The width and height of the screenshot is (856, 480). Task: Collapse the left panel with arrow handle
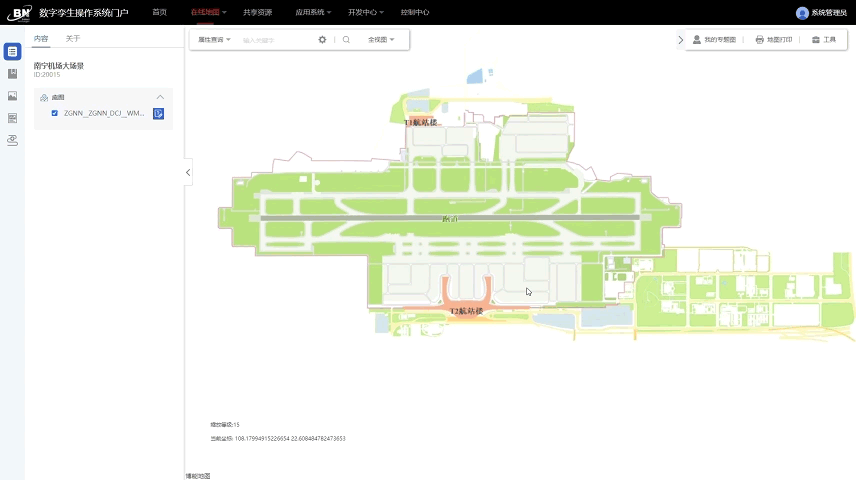click(x=188, y=173)
